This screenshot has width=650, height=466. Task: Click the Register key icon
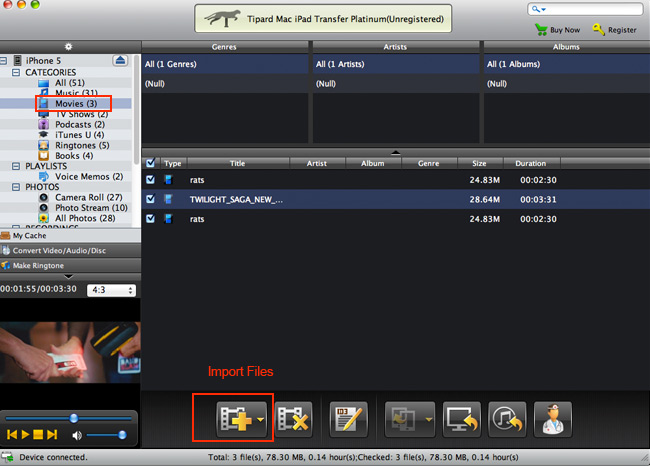pyautogui.click(x=599, y=29)
